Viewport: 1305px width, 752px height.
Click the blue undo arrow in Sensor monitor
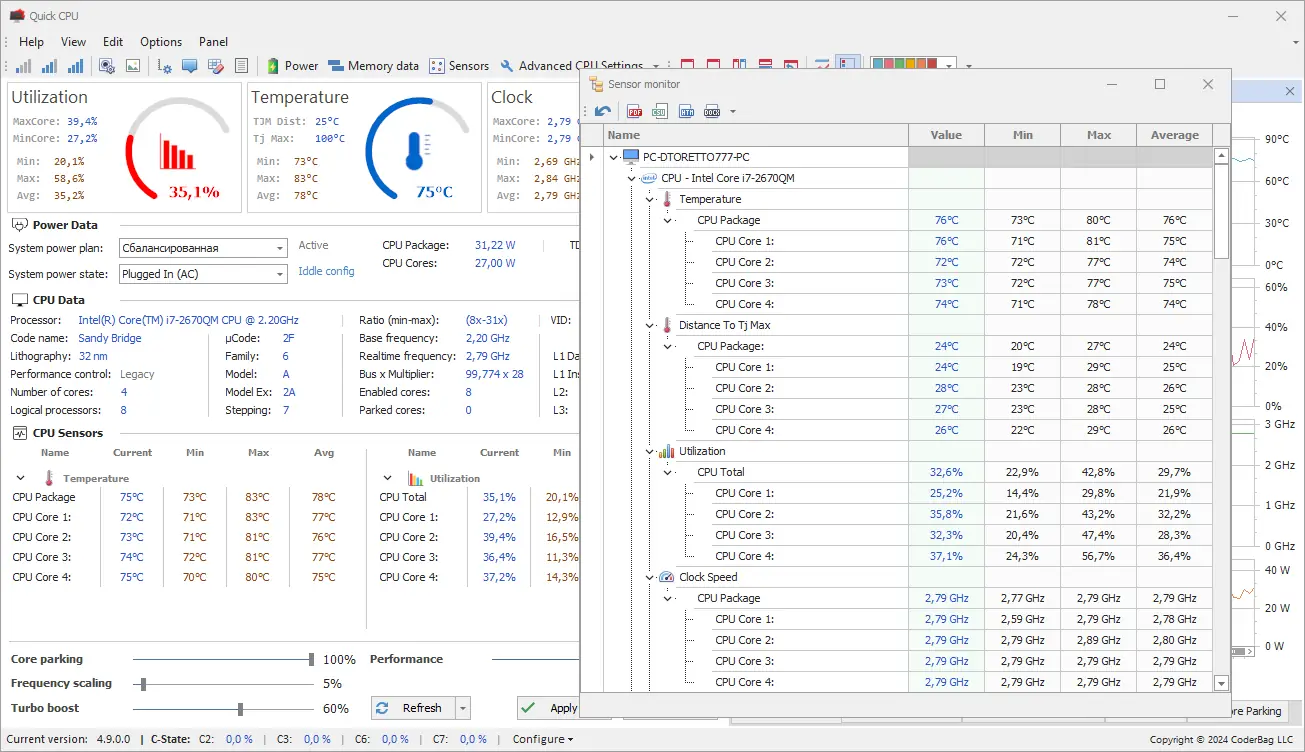pos(603,111)
